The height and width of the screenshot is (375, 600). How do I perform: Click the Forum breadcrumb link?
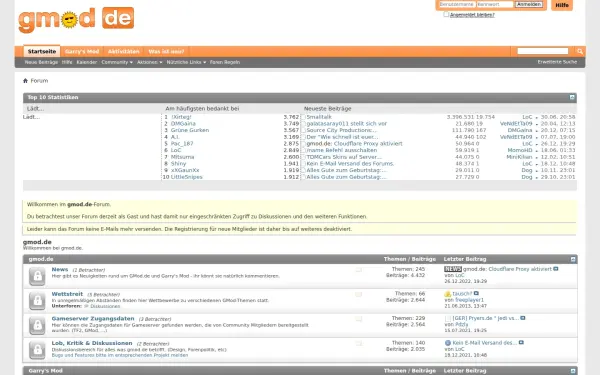click(39, 81)
